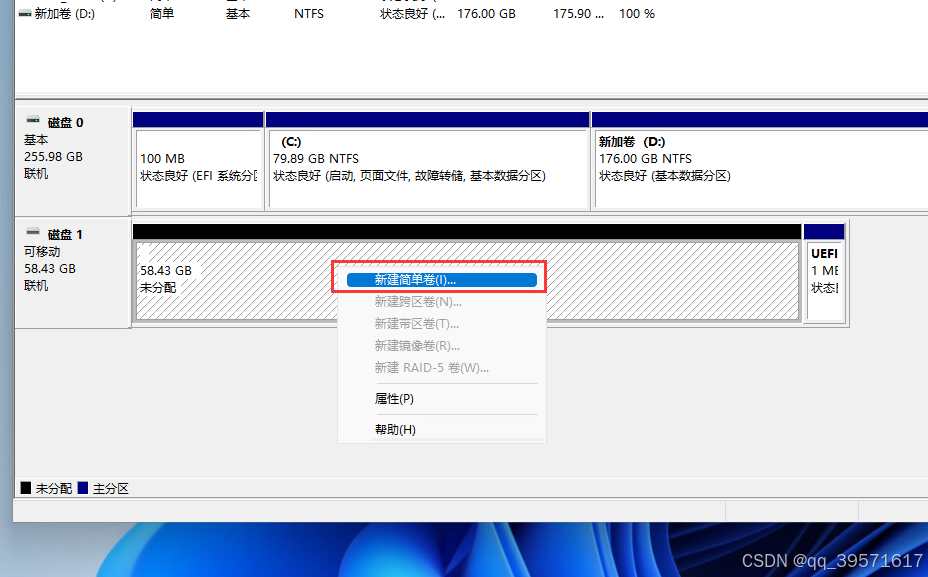928x577 pixels.
Task: Click the black 未分配 legend swatch
Action: [x=25, y=488]
